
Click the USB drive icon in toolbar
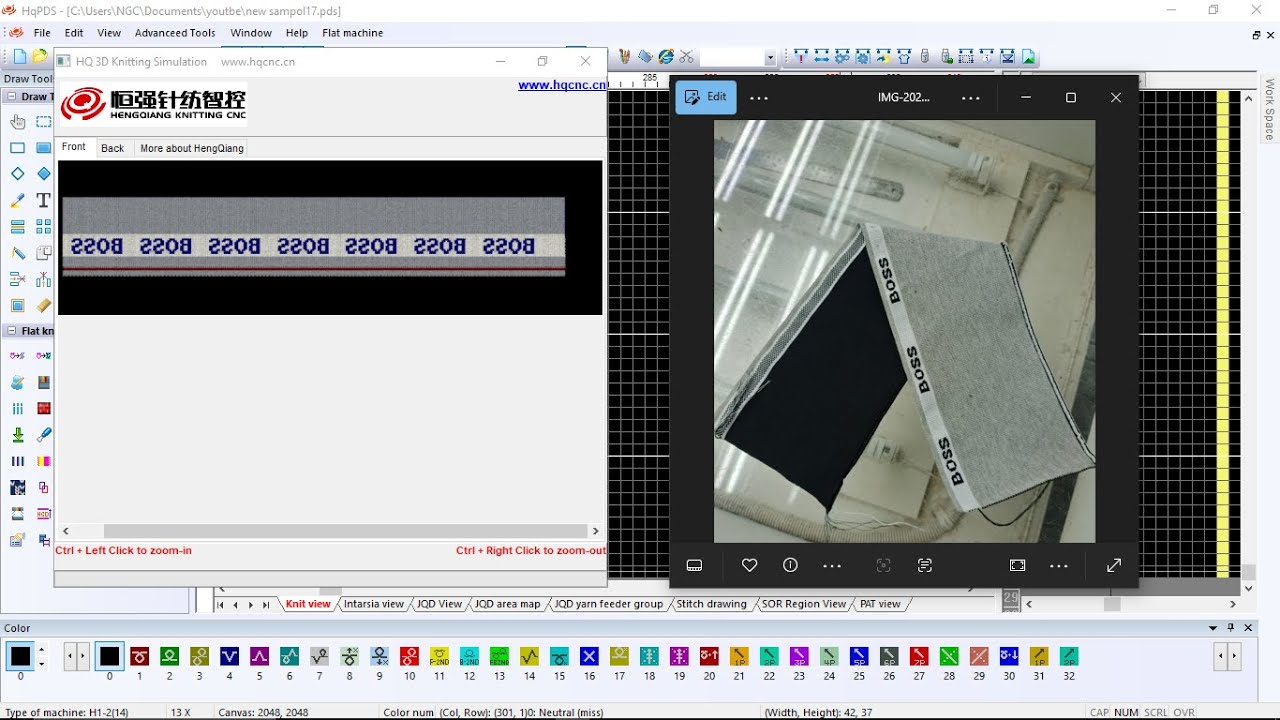click(925, 57)
